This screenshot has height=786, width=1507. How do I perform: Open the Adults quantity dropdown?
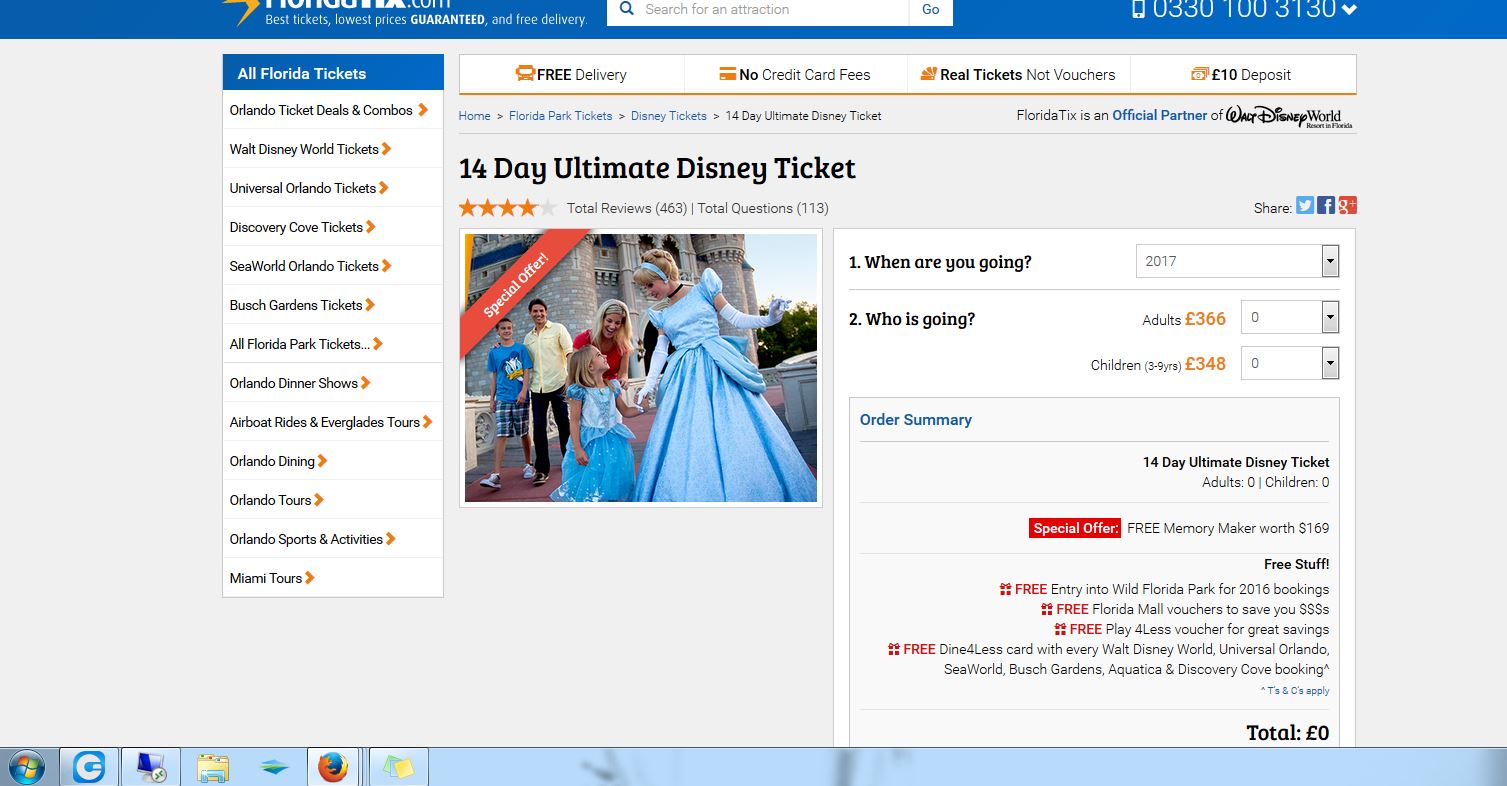coord(1290,317)
